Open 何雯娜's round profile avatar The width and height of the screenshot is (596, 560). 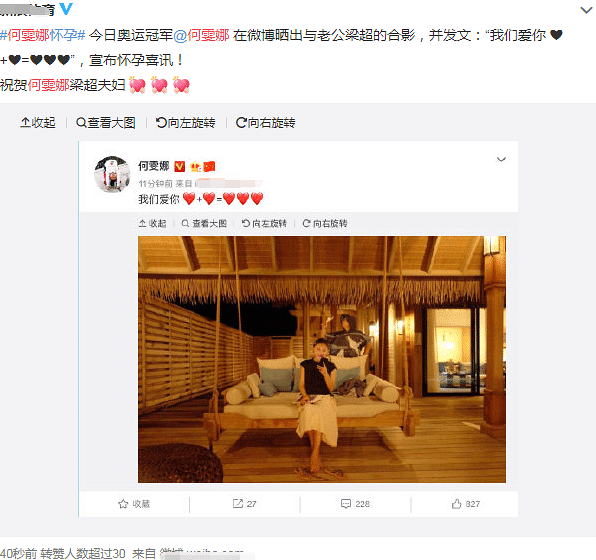point(112,175)
